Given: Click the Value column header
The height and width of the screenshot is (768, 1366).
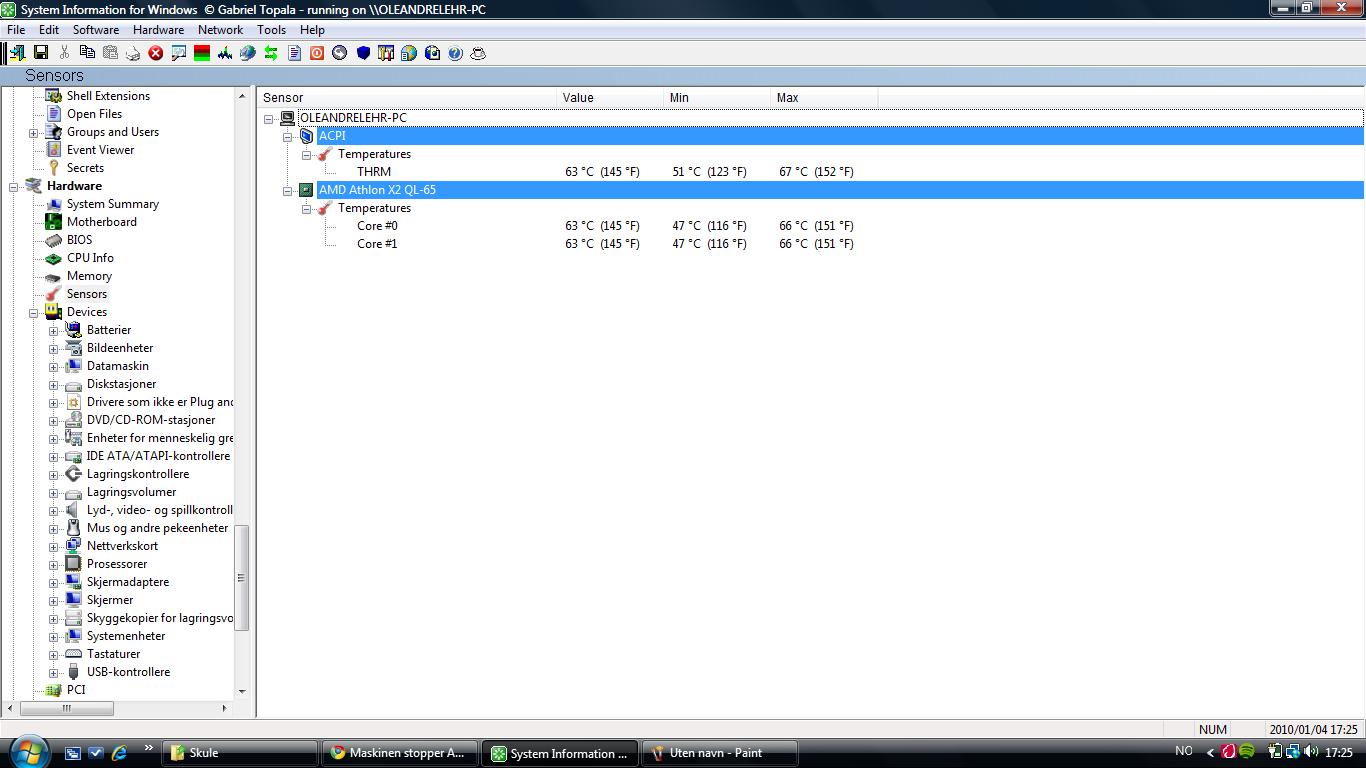Looking at the screenshot, I should click(610, 98).
